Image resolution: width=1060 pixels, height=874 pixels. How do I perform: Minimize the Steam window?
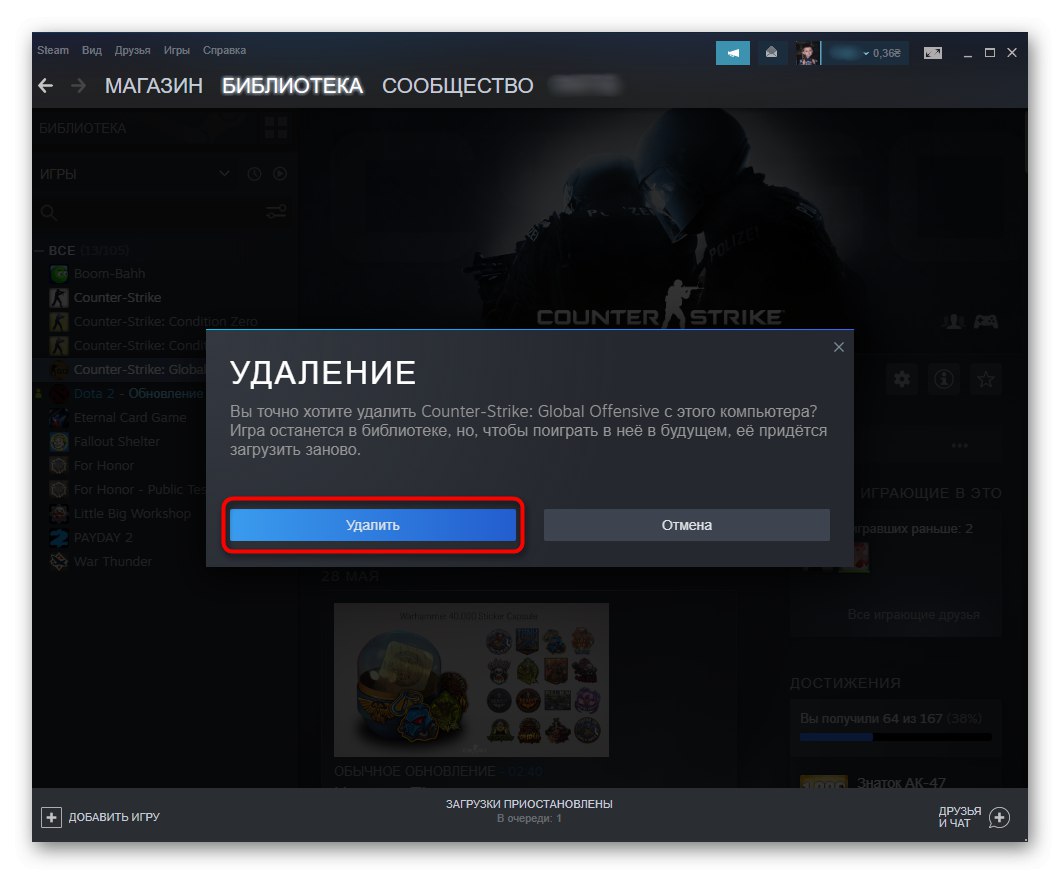click(967, 53)
